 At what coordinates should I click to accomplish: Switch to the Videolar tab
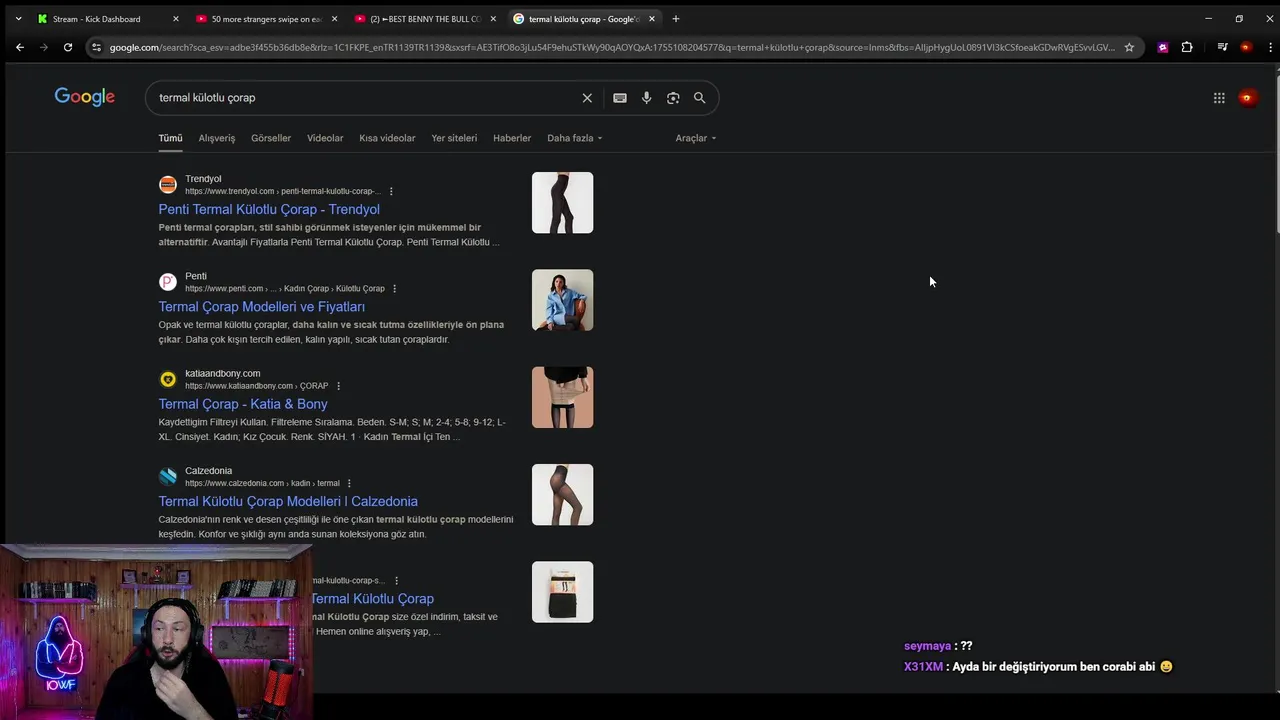pyautogui.click(x=325, y=138)
